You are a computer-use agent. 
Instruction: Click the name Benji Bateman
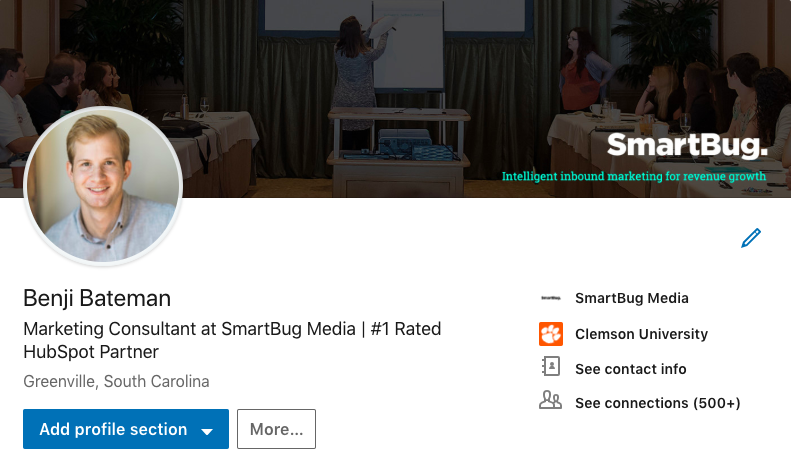pos(97,298)
